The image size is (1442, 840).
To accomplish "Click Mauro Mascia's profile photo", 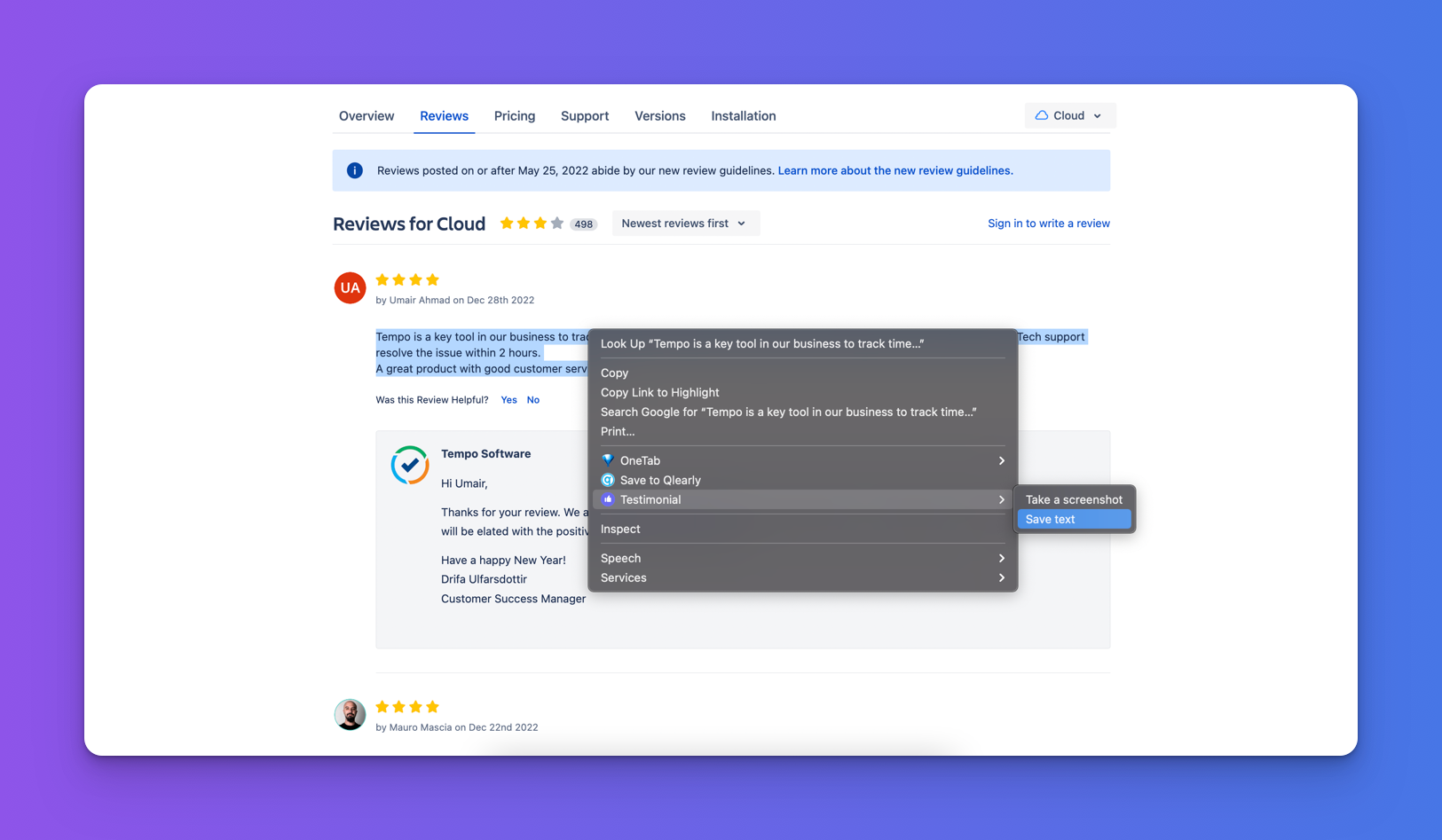I will [350, 714].
